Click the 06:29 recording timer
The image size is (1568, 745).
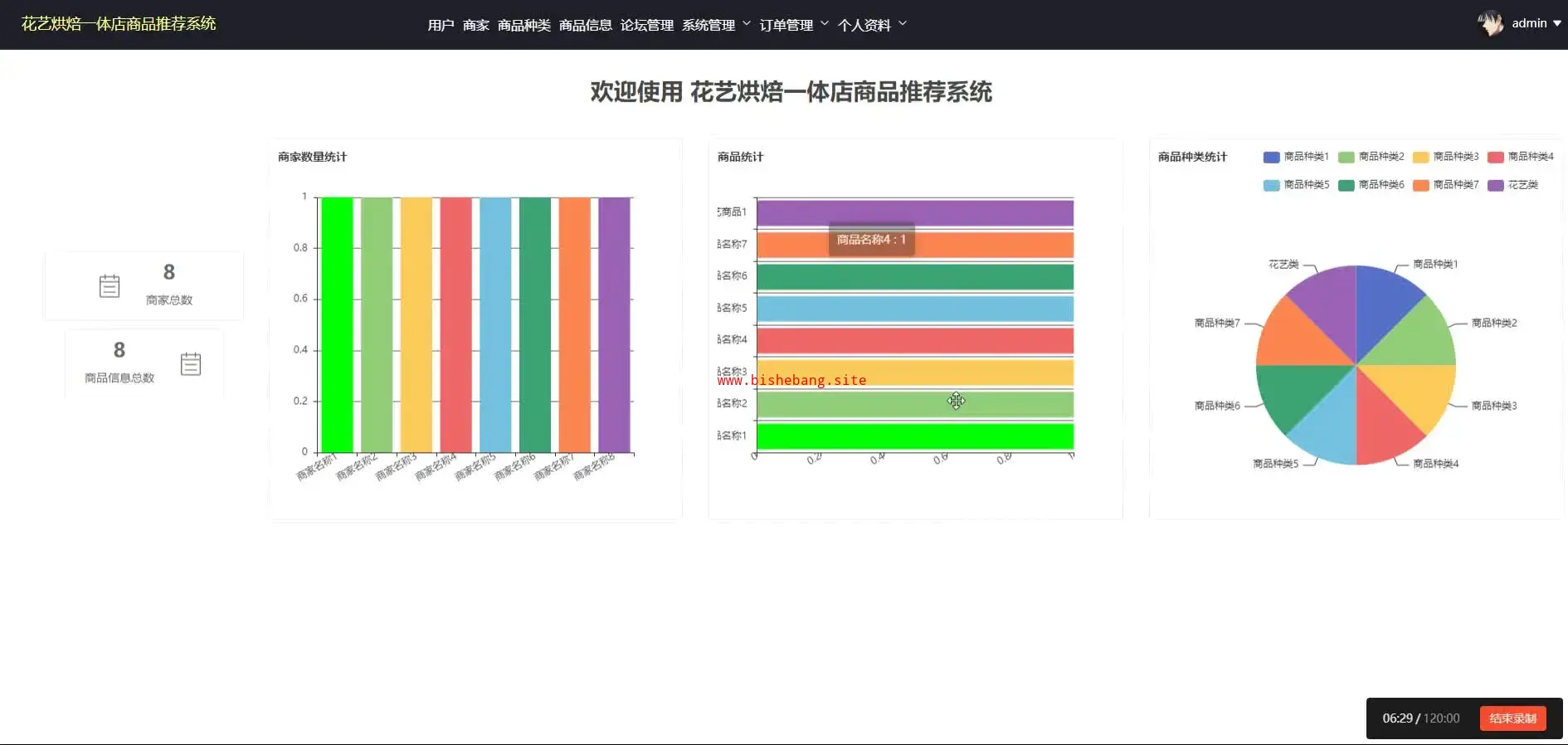pos(1397,718)
